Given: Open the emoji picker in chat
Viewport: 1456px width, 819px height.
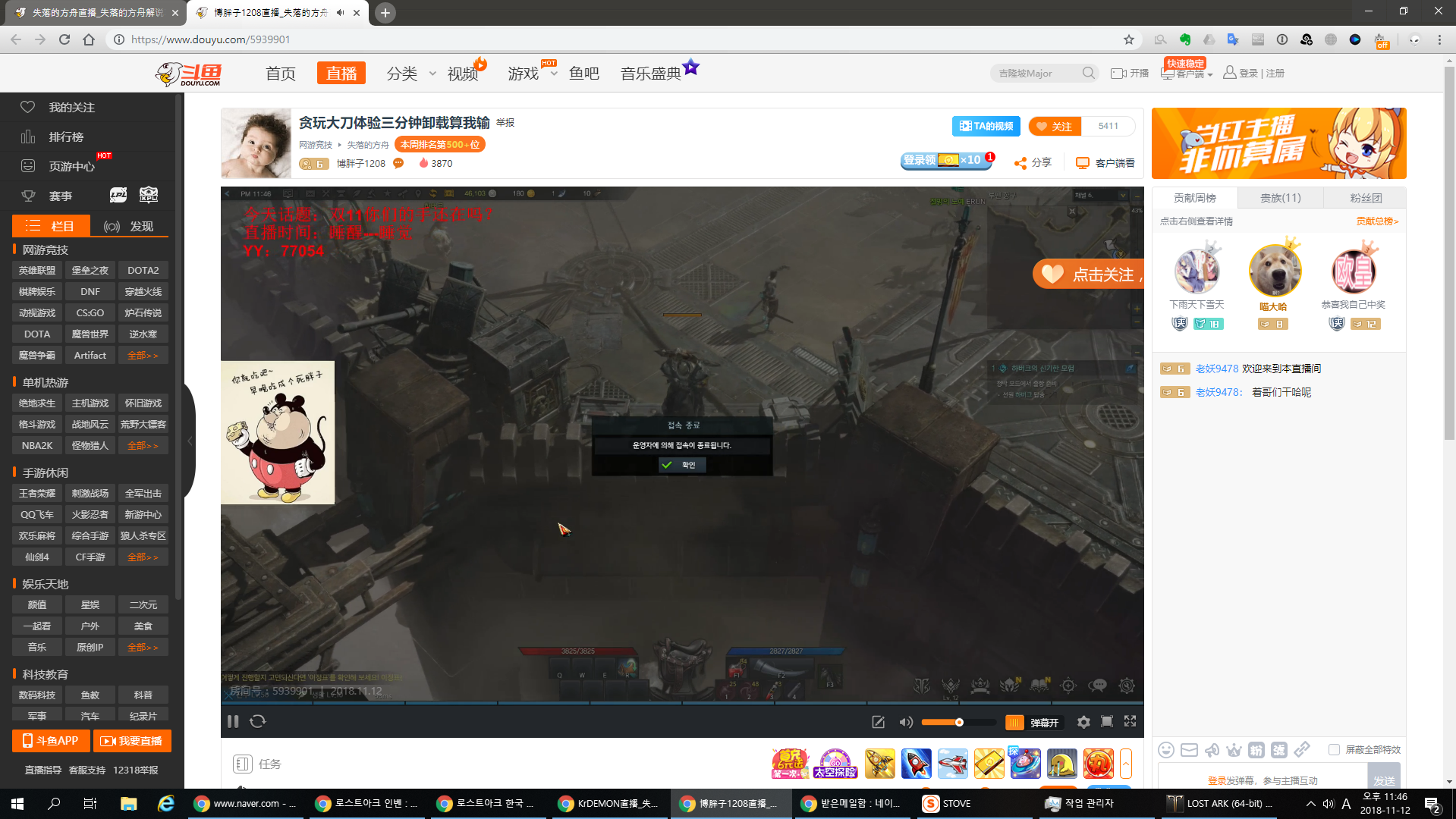Looking at the screenshot, I should tap(1166, 750).
